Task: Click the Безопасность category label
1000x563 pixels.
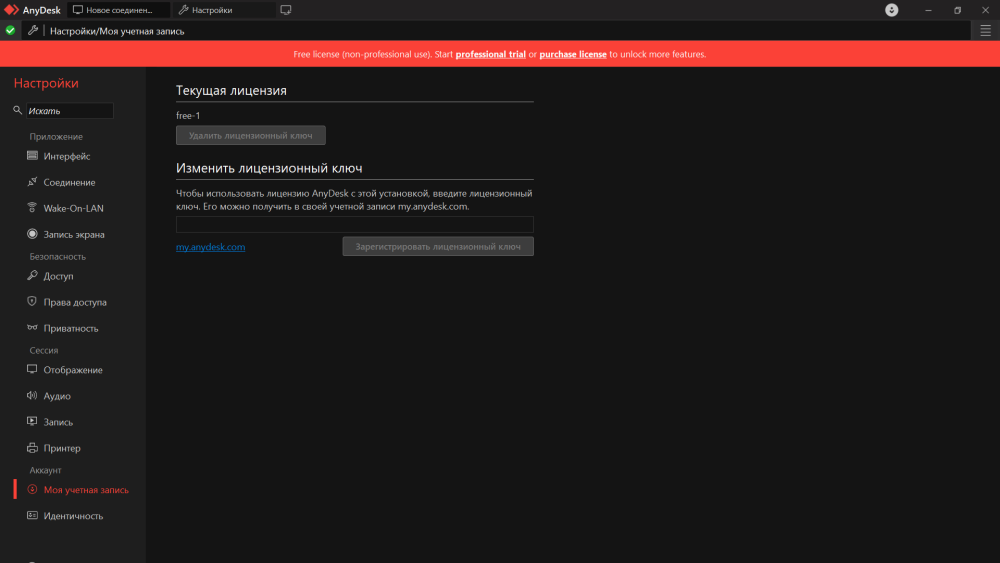Action: point(57,256)
